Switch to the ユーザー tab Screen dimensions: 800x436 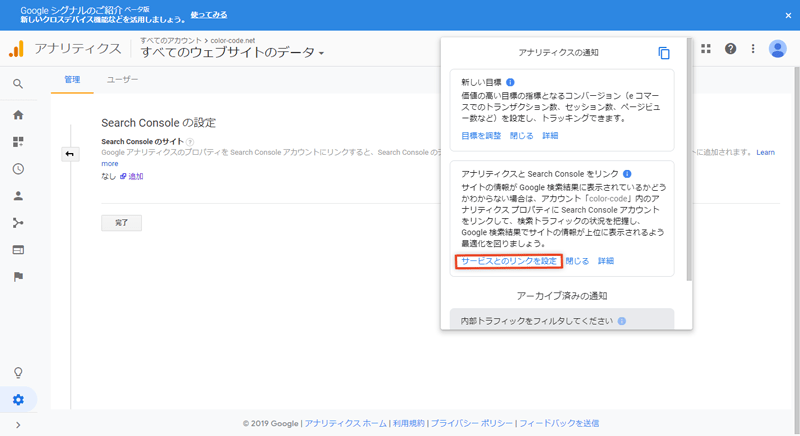coord(122,80)
